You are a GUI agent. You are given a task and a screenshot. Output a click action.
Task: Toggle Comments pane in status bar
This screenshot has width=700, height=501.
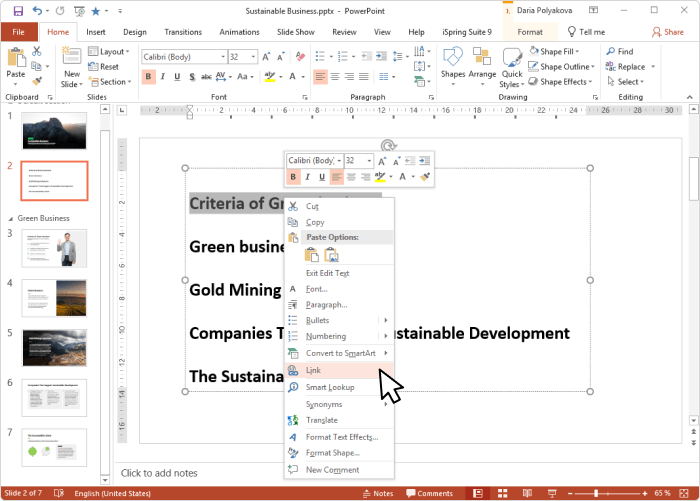[x=429, y=493]
